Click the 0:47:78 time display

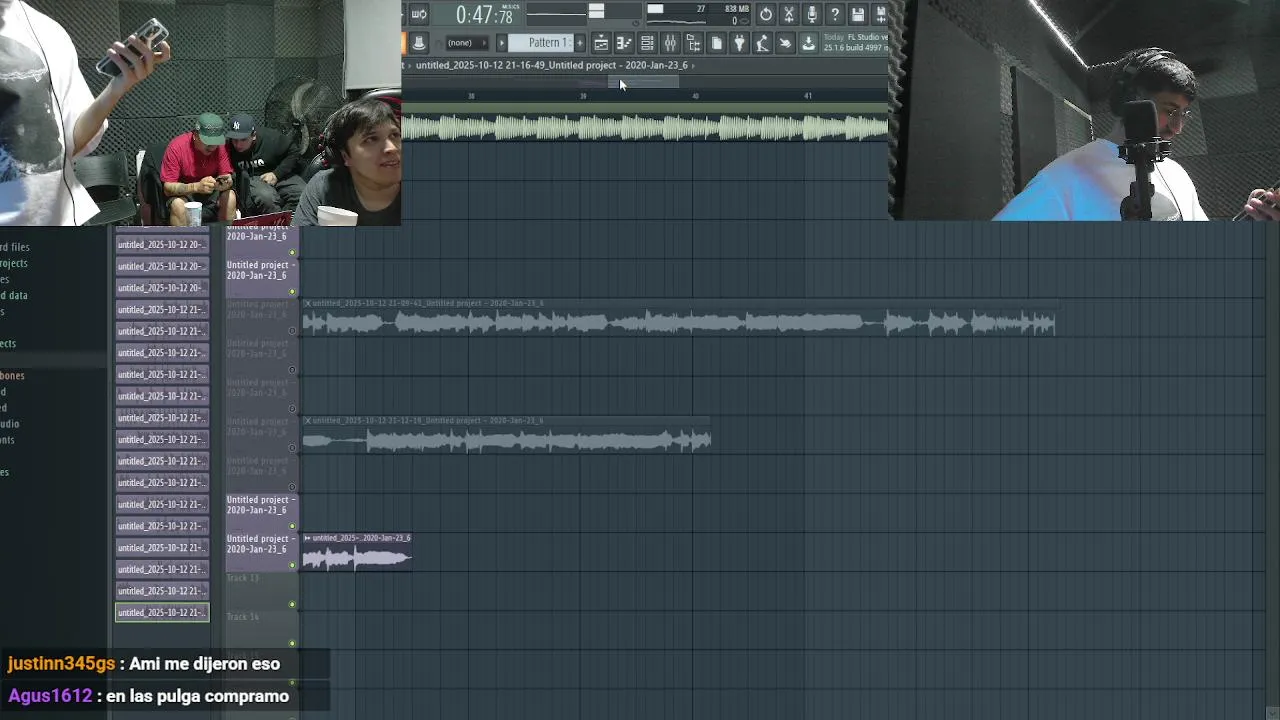[484, 15]
